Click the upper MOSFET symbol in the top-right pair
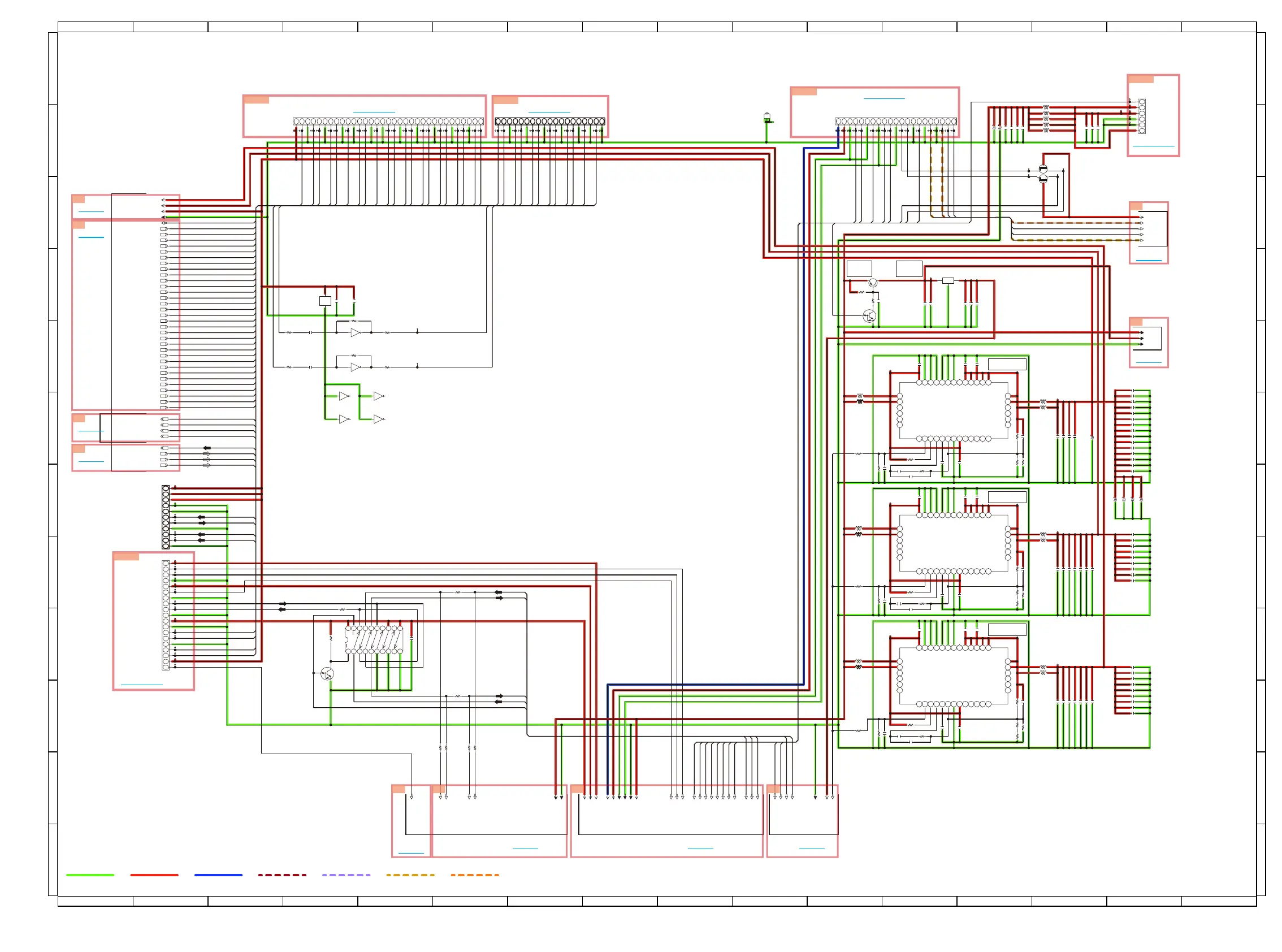The height and width of the screenshot is (952, 1282). point(1042,169)
